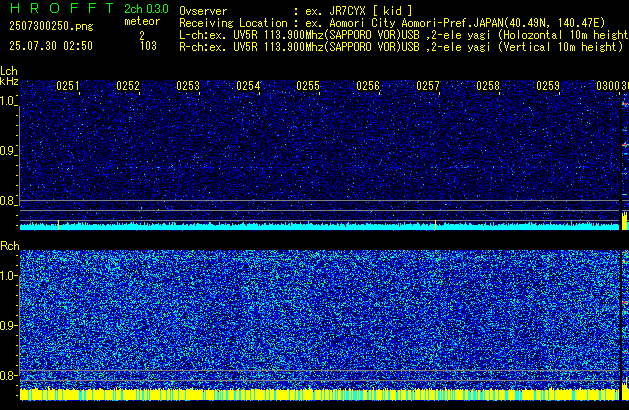
Task: Click the 0259 time marker
Action: click(x=548, y=86)
